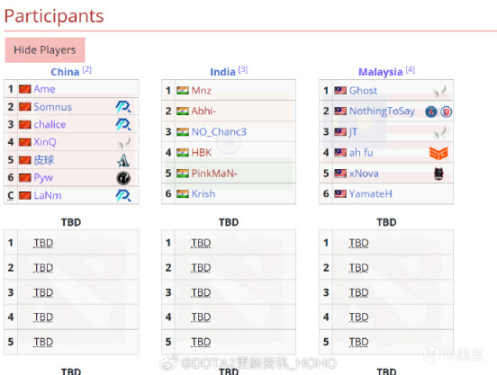Click the team logo next to chalice
The image size is (497, 375).
coord(123,124)
